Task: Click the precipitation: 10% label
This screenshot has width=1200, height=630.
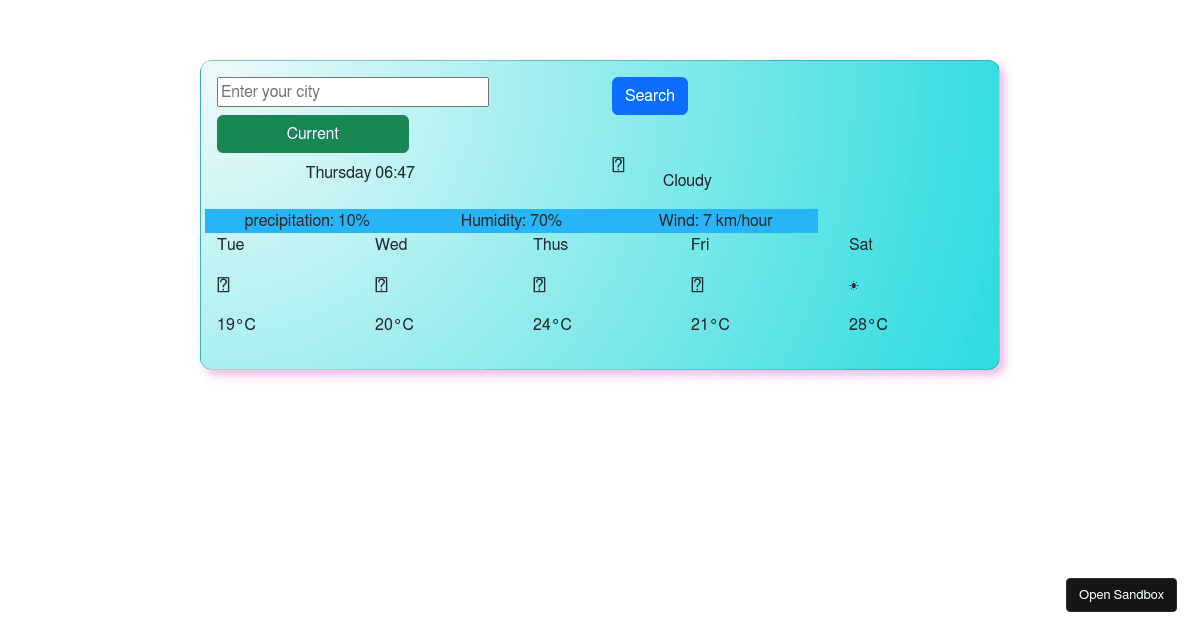Action: [307, 220]
